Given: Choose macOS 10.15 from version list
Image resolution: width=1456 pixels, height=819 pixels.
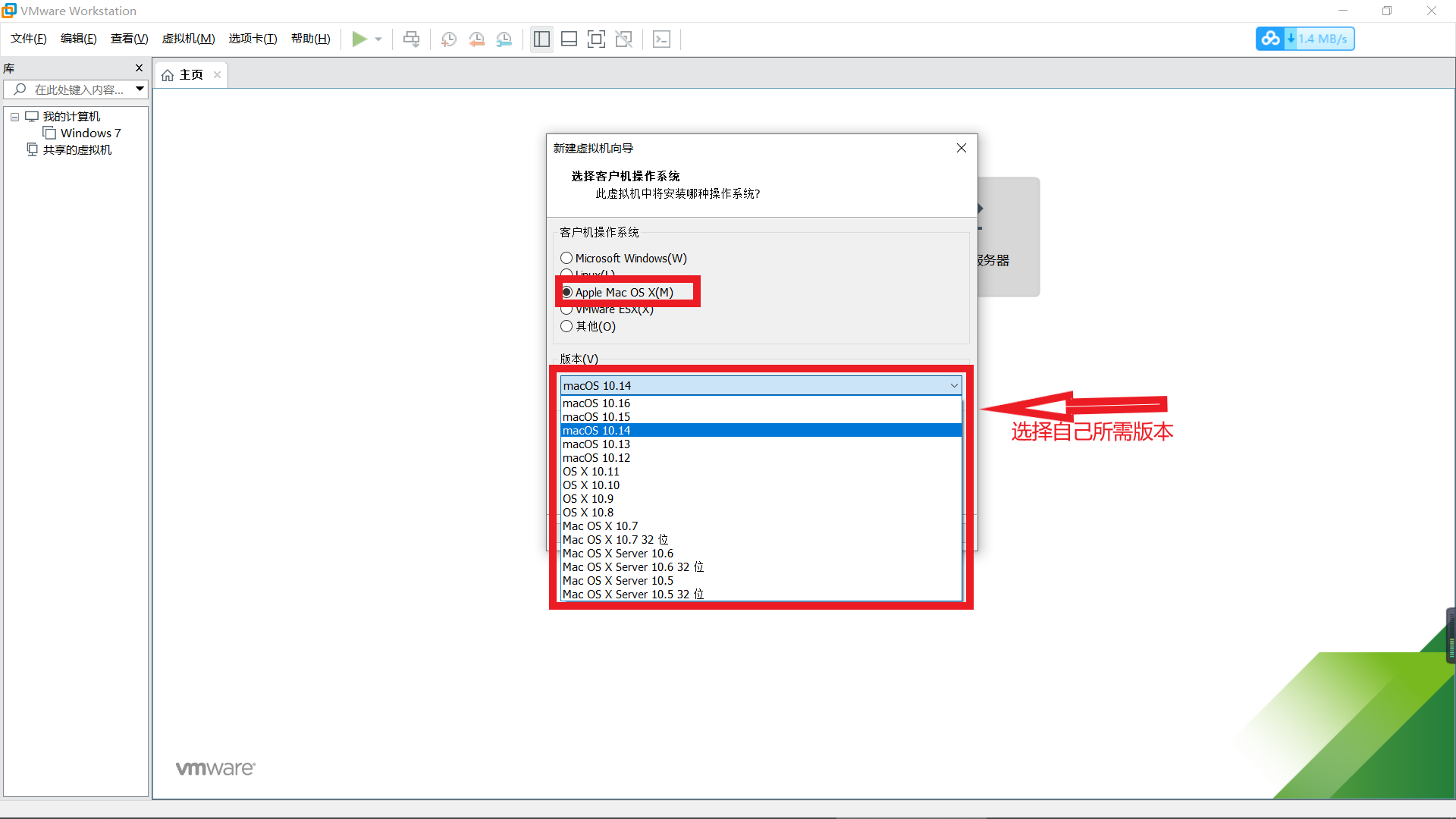Looking at the screenshot, I should (596, 417).
